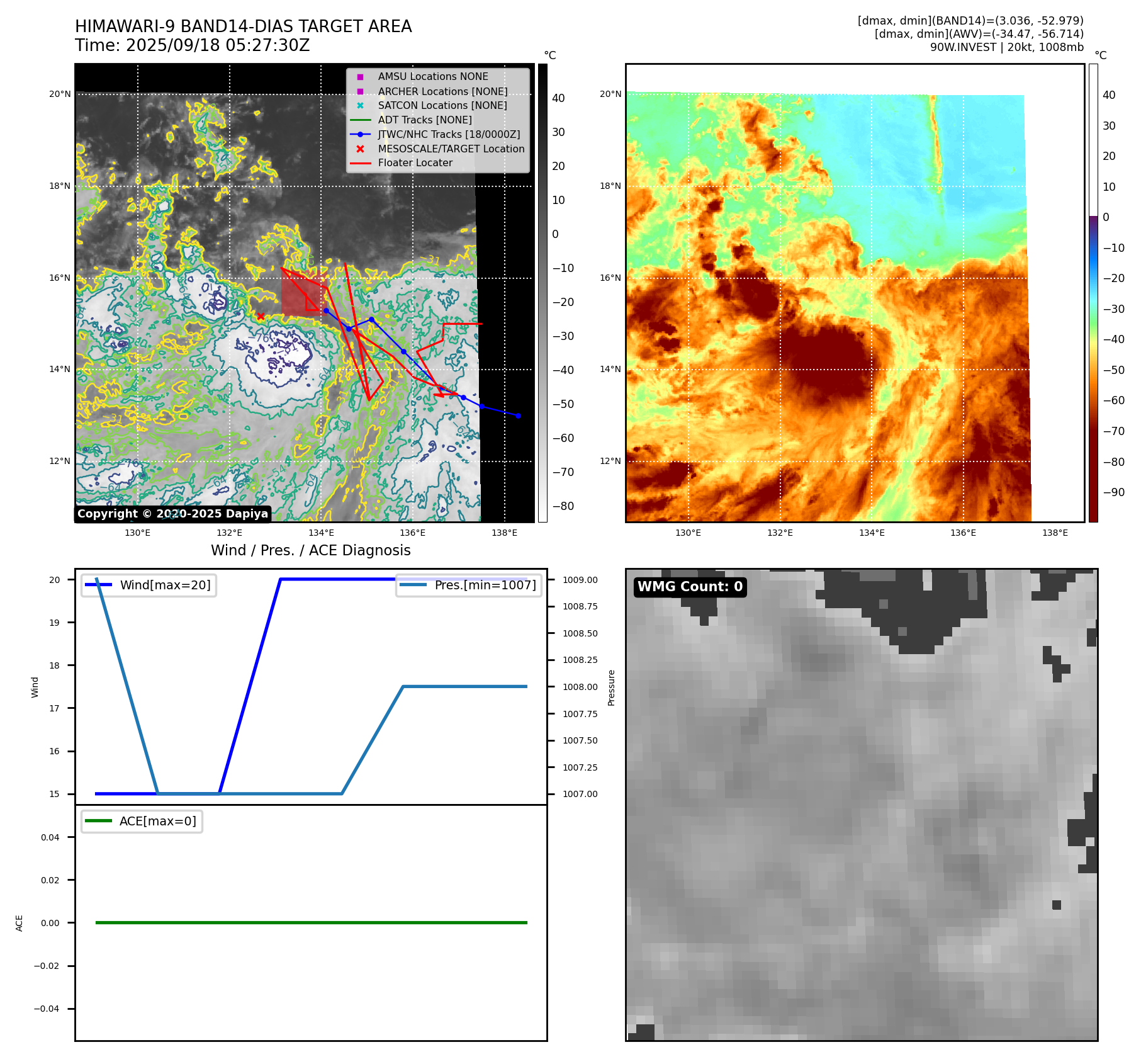Click the MESOSCALE/TARGET Location legend label
The image size is (1141, 1064).
(451, 149)
